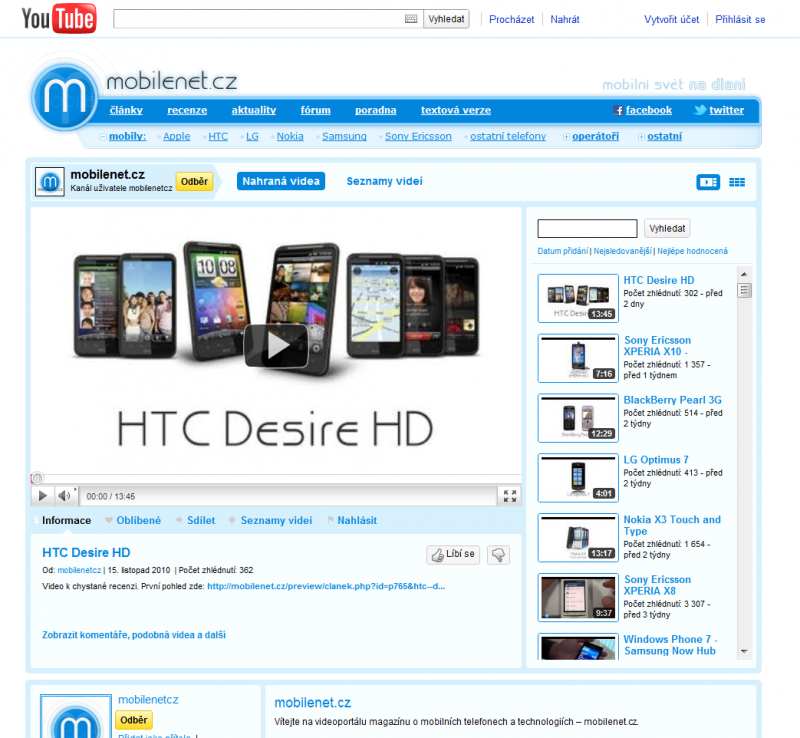Open Zobrazit komentáře, podobná videa link

click(x=133, y=635)
